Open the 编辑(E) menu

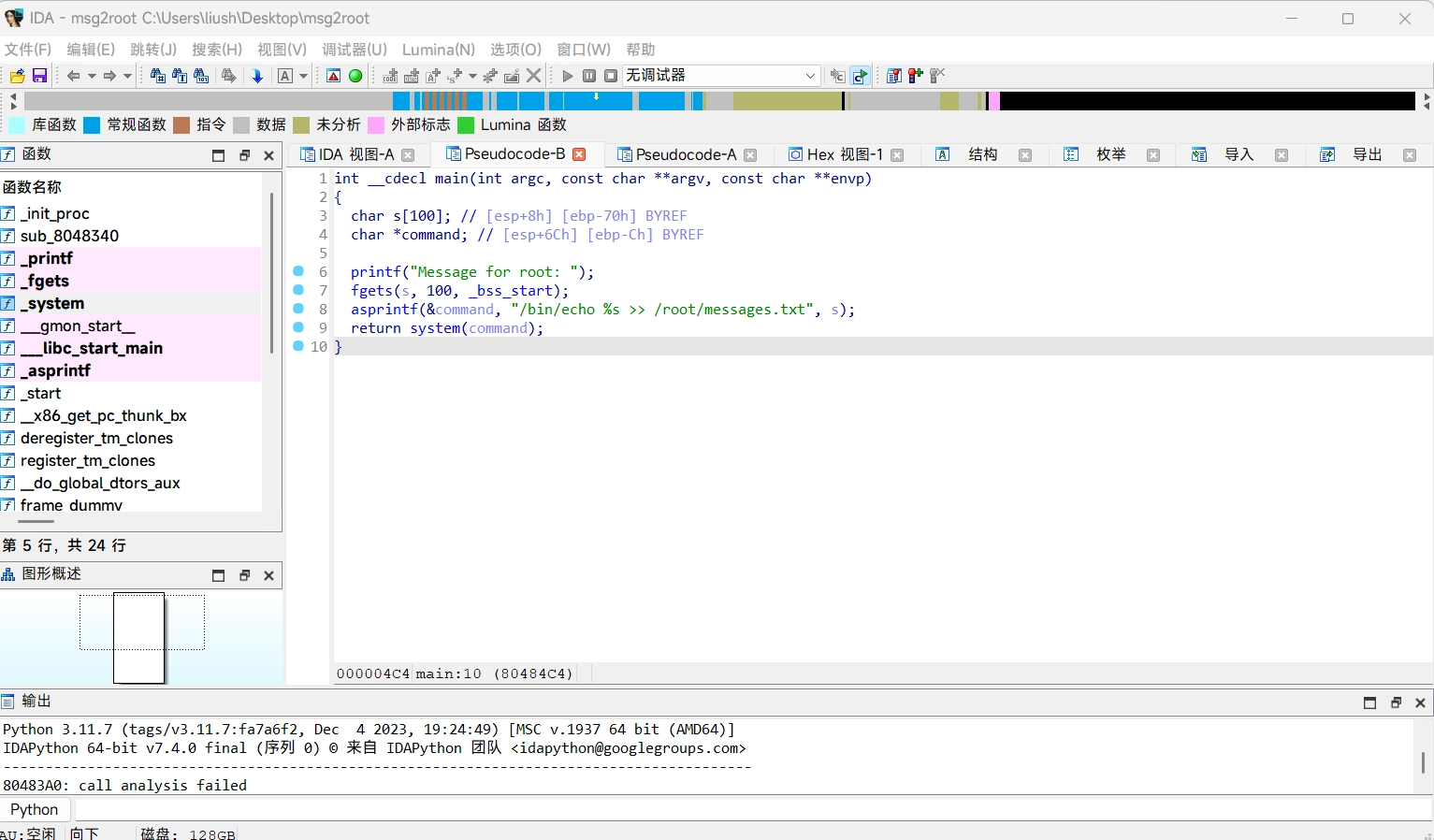[91, 50]
